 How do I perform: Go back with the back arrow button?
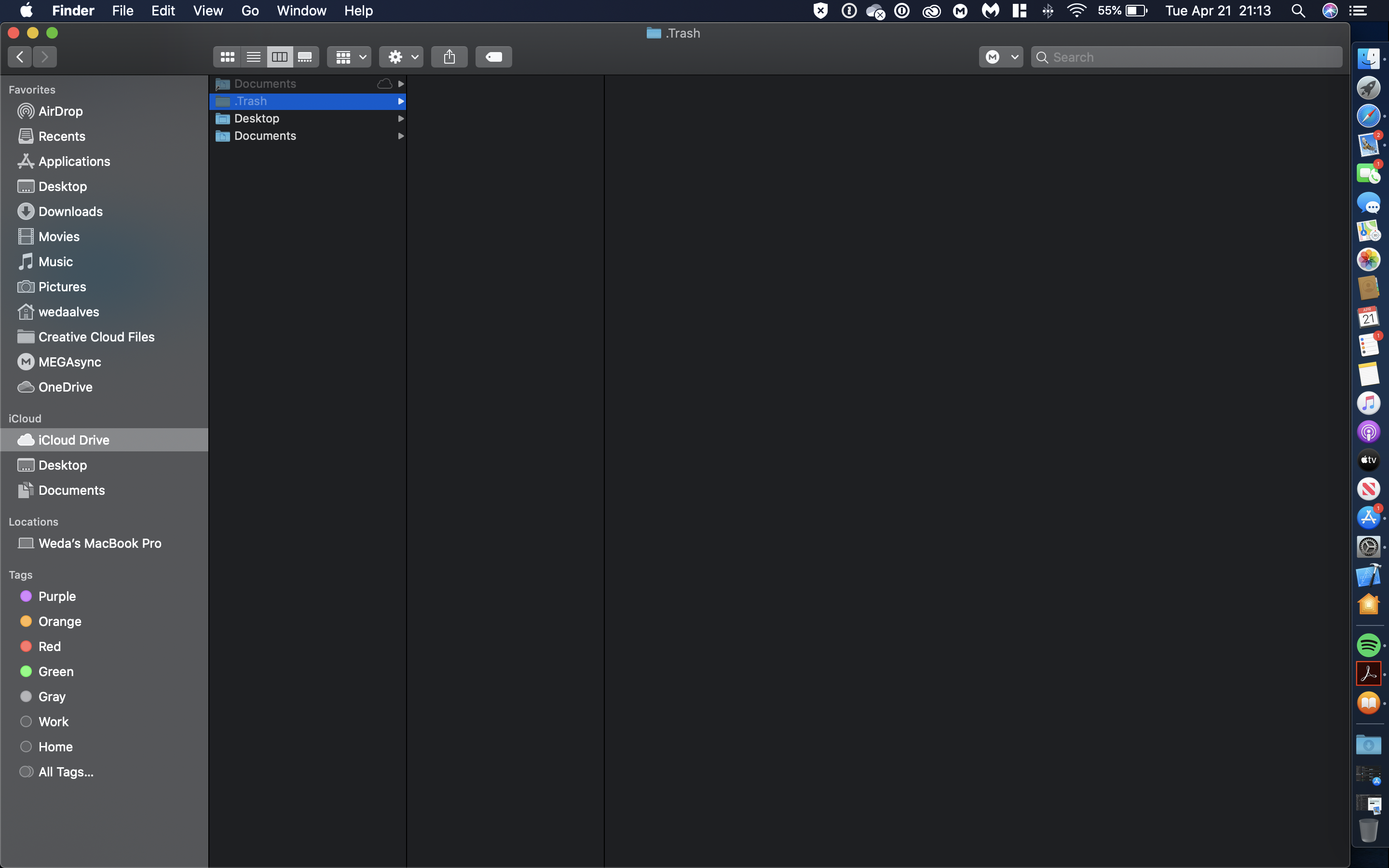[x=20, y=57]
